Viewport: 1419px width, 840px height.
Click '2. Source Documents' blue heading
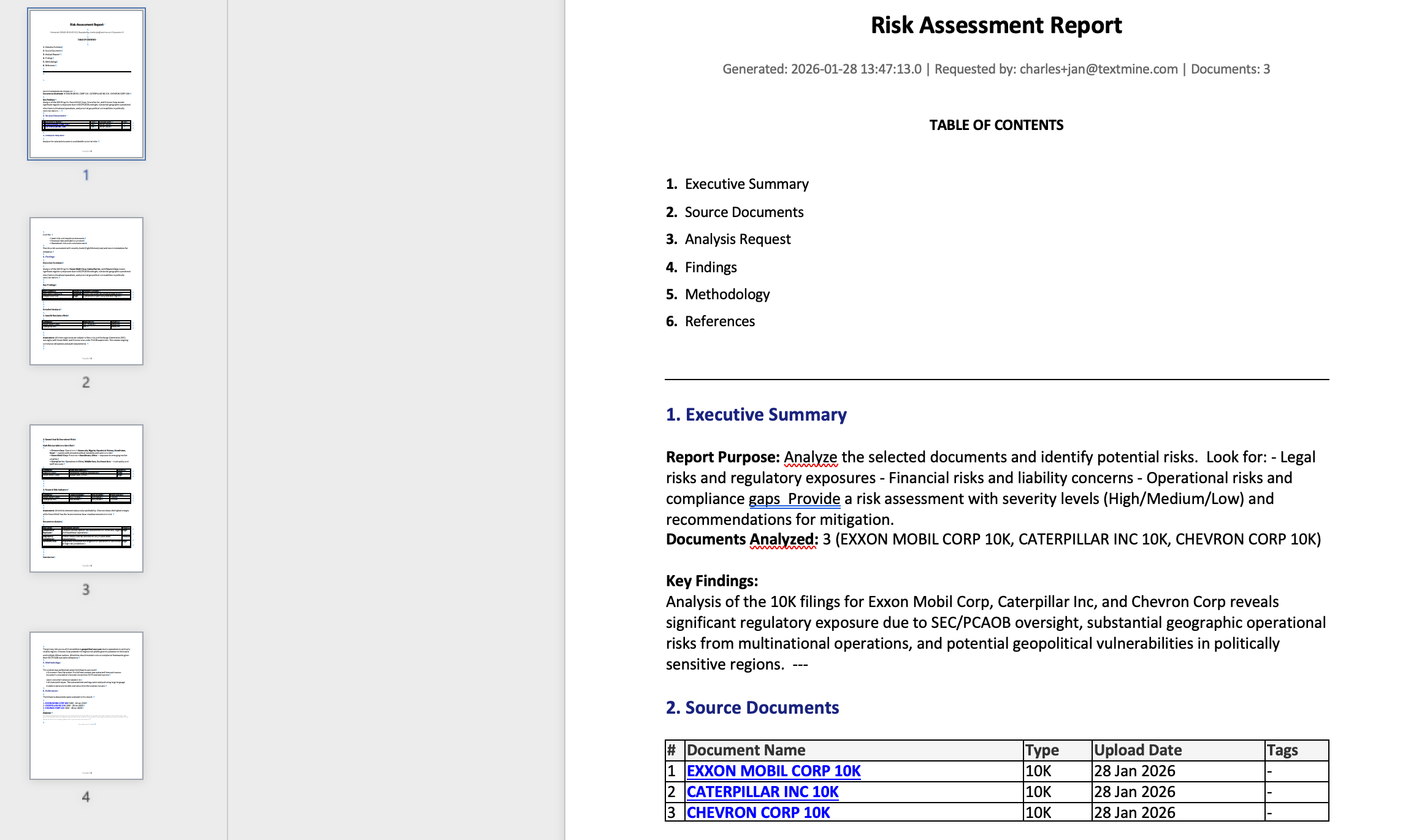tap(752, 708)
